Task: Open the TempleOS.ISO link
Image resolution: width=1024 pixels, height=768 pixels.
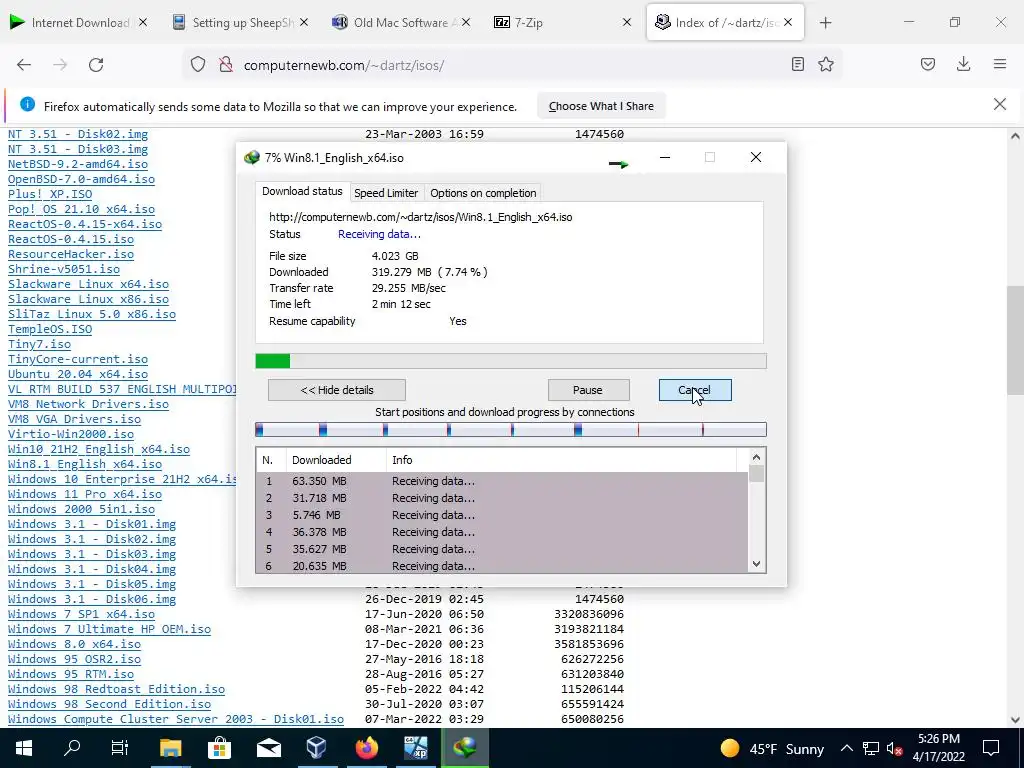Action: tap(50, 329)
